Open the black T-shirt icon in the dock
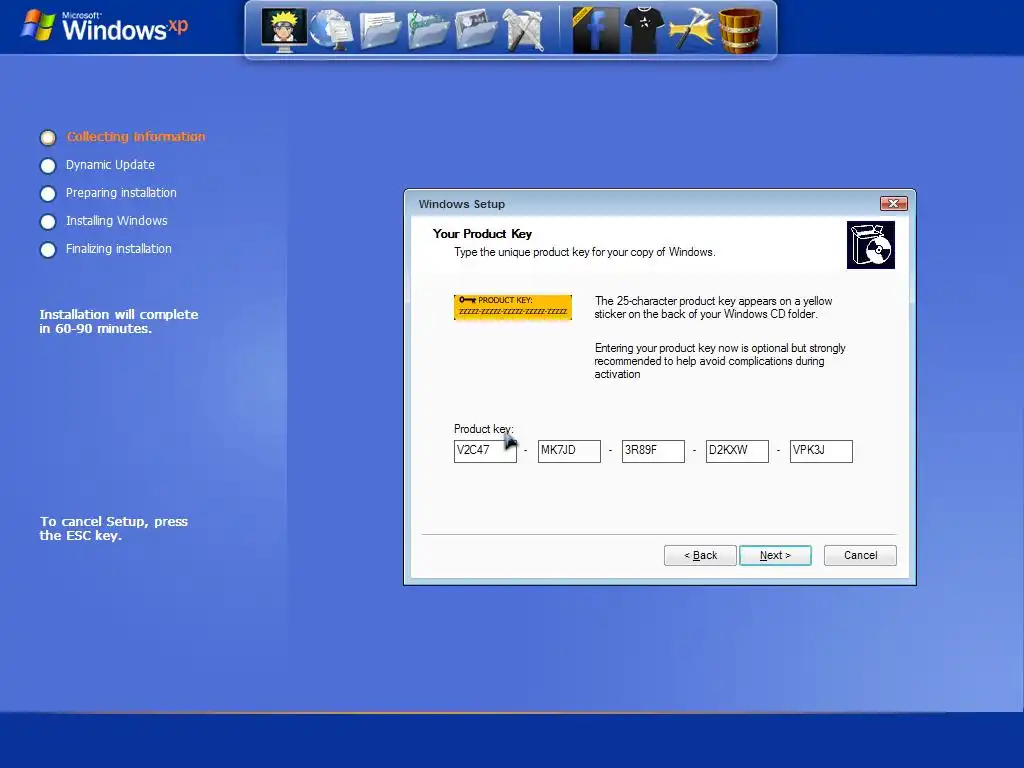The width and height of the screenshot is (1024, 768). [643, 30]
